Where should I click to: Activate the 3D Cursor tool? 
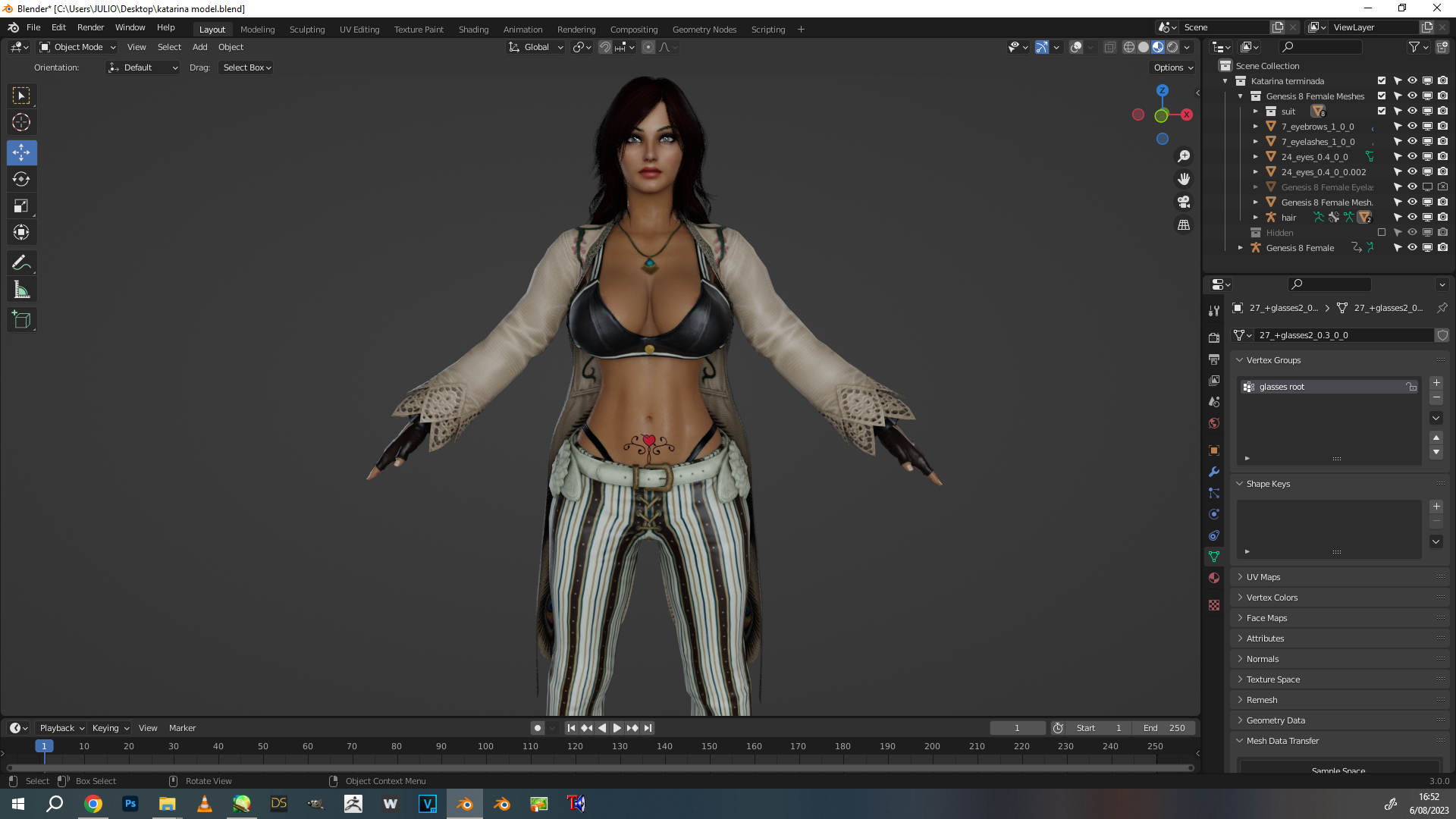21,122
